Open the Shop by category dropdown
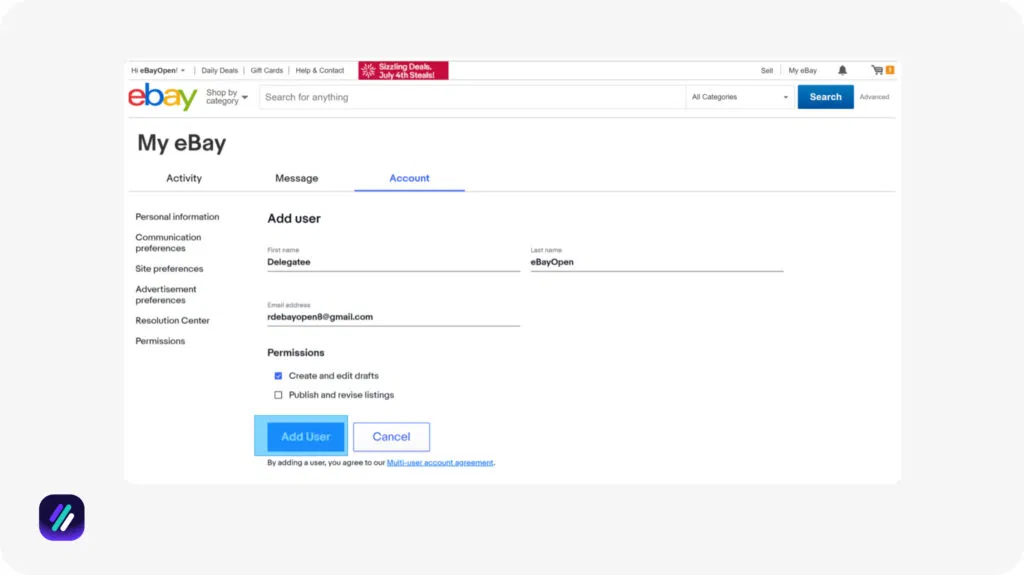 tap(227, 97)
